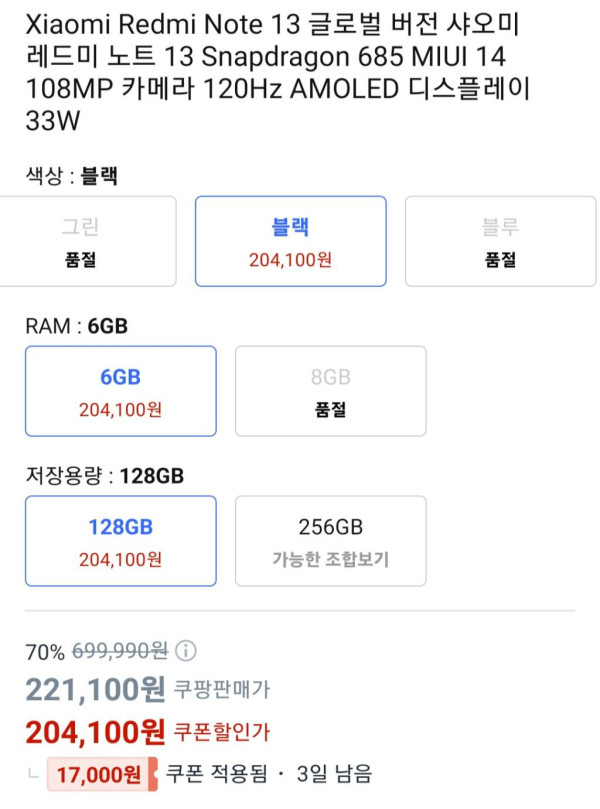Click the 221,100원 price
This screenshot has height=809, width=600.
click(95, 688)
